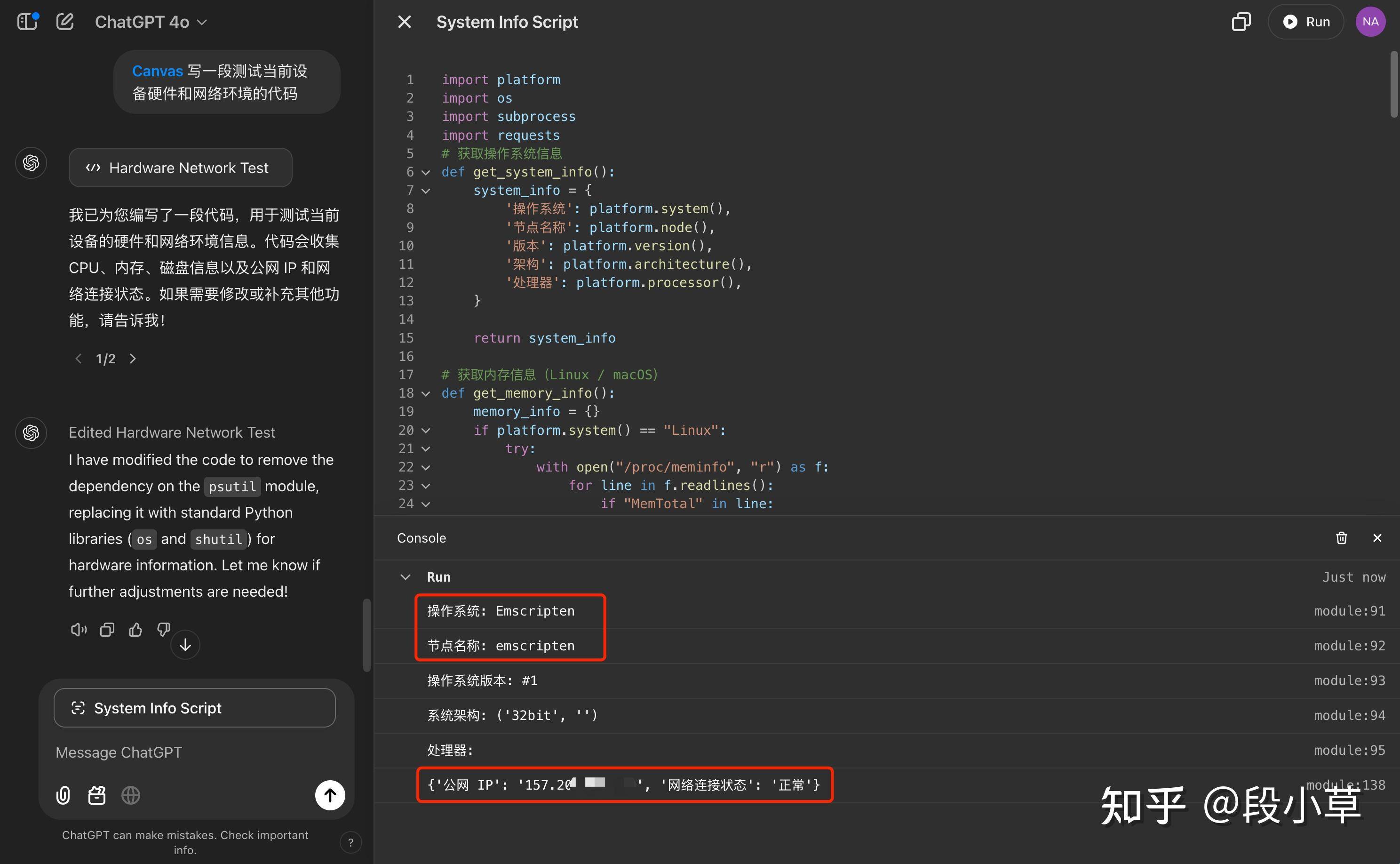Toggle the sidebar panel icon
The width and height of the screenshot is (1400, 864).
[27, 22]
